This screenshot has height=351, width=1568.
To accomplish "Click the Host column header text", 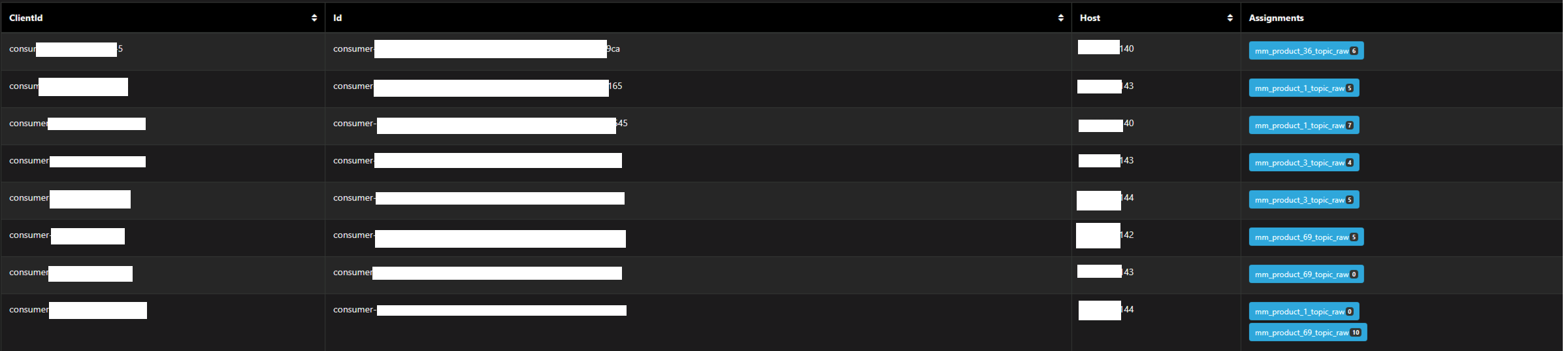I will click(1090, 18).
